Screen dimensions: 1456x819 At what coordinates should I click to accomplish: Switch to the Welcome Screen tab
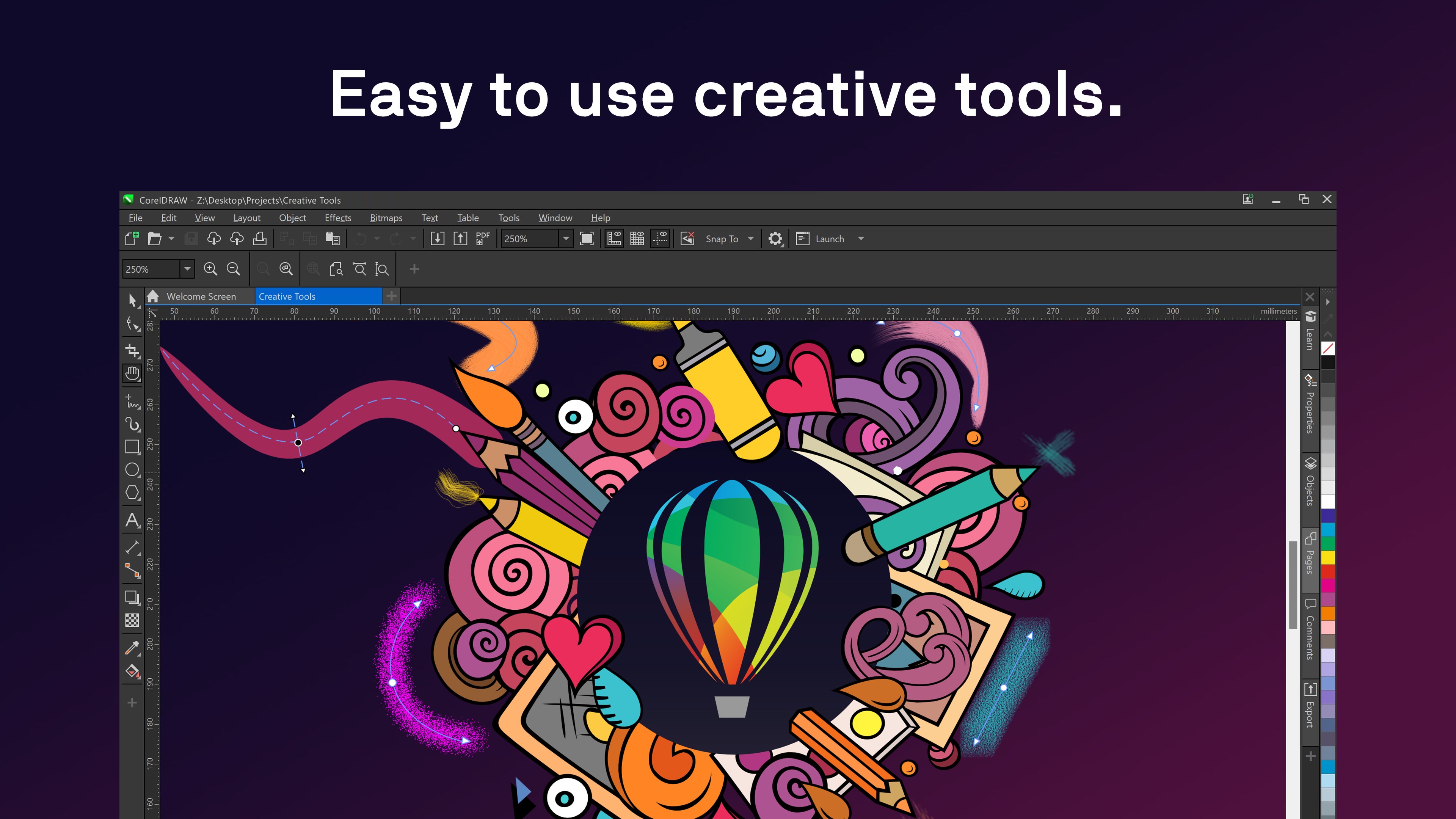click(x=201, y=296)
